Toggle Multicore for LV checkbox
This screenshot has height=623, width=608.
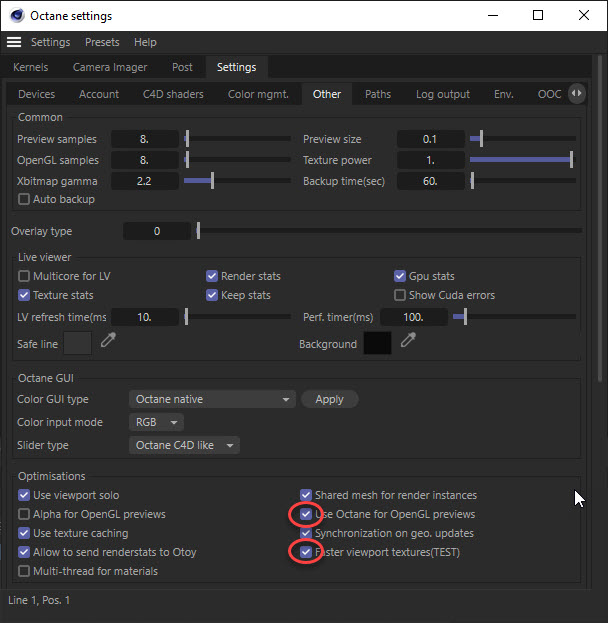click(x=25, y=276)
